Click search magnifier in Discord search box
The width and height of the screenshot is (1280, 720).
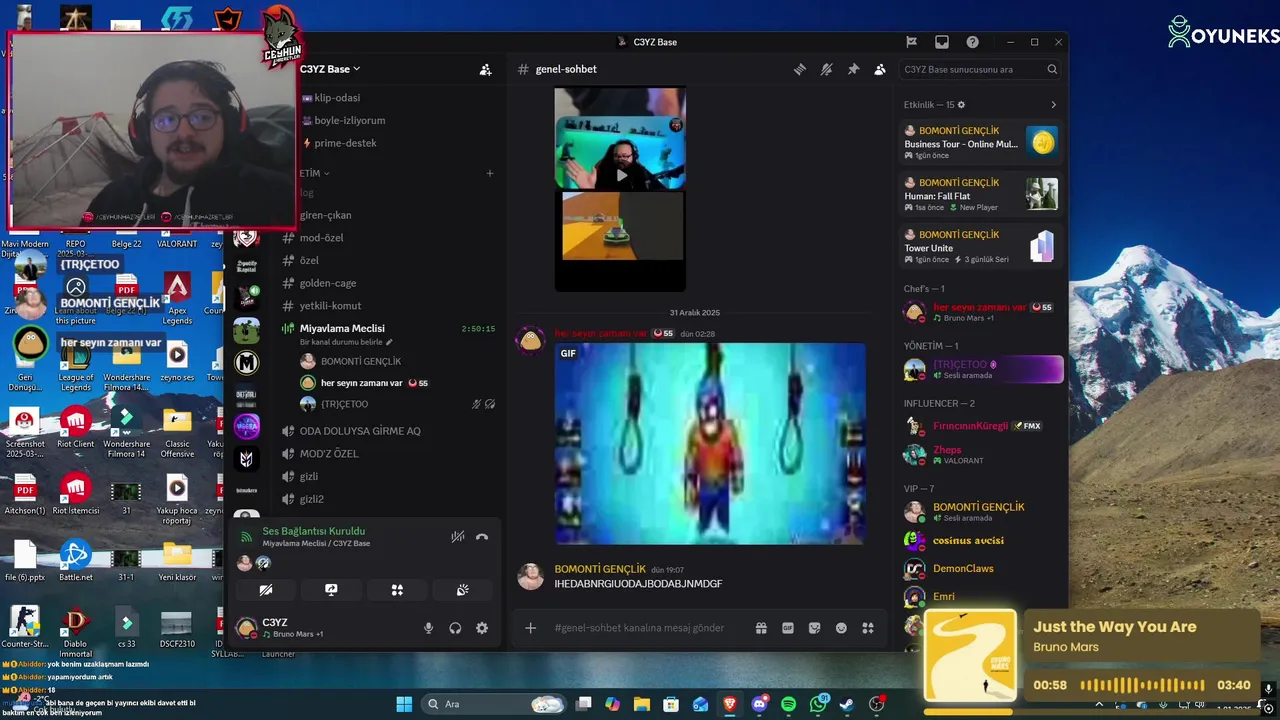click(x=1052, y=69)
